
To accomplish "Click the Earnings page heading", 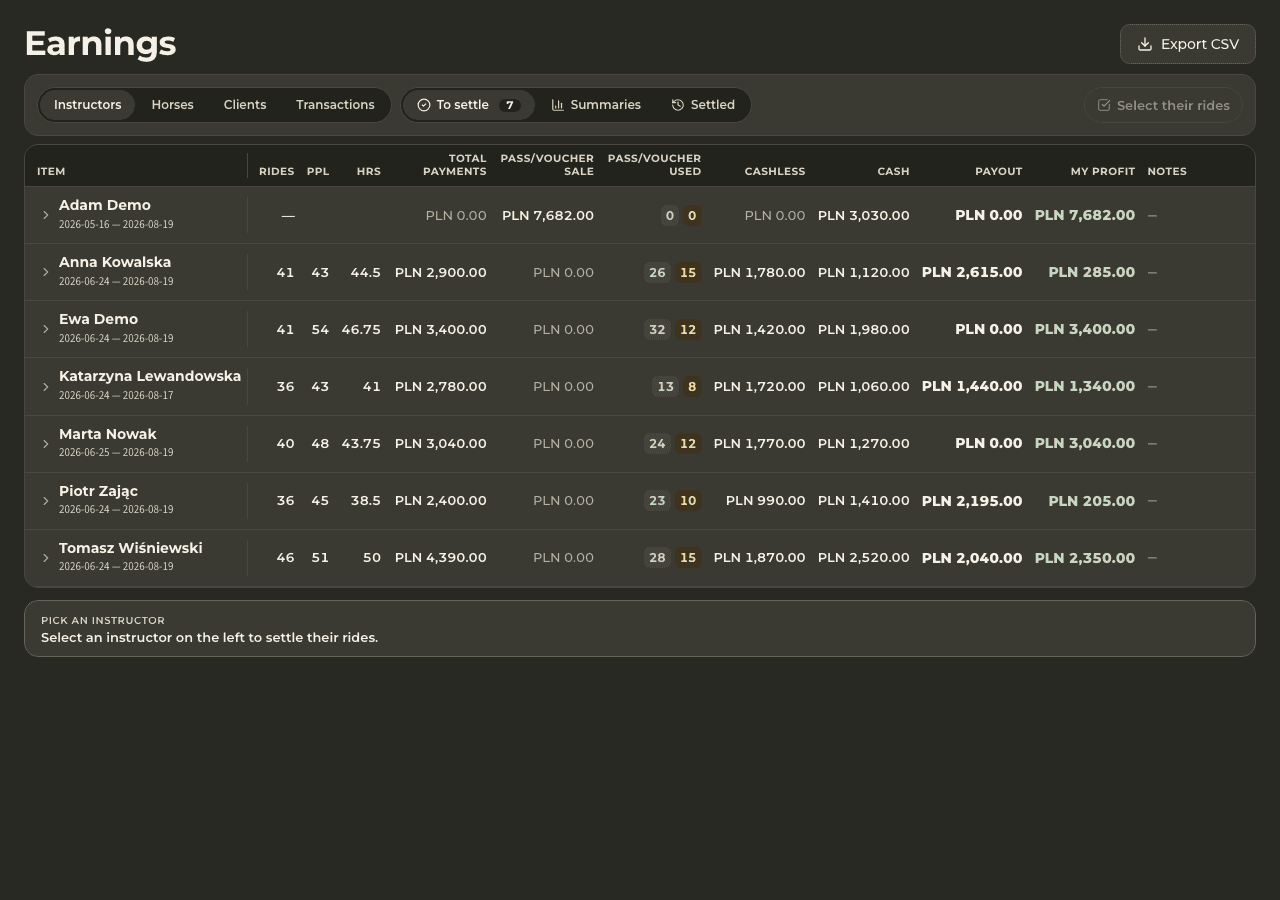I will click(100, 43).
